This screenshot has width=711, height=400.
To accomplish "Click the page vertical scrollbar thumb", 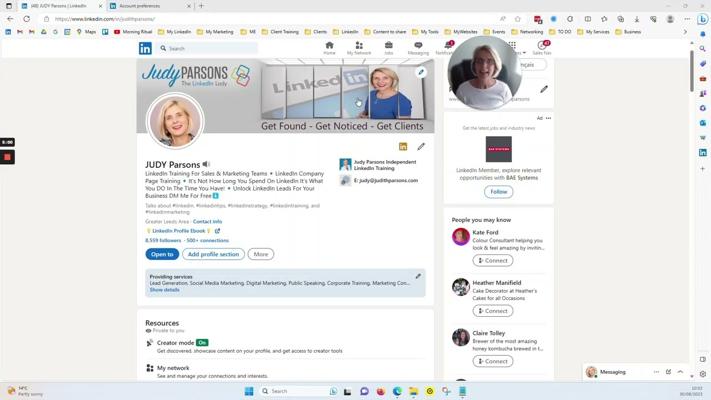I will click(692, 70).
